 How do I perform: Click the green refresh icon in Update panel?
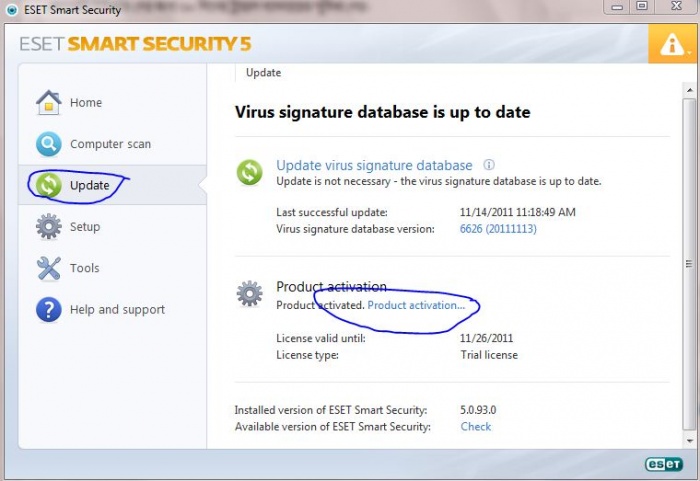point(249,172)
